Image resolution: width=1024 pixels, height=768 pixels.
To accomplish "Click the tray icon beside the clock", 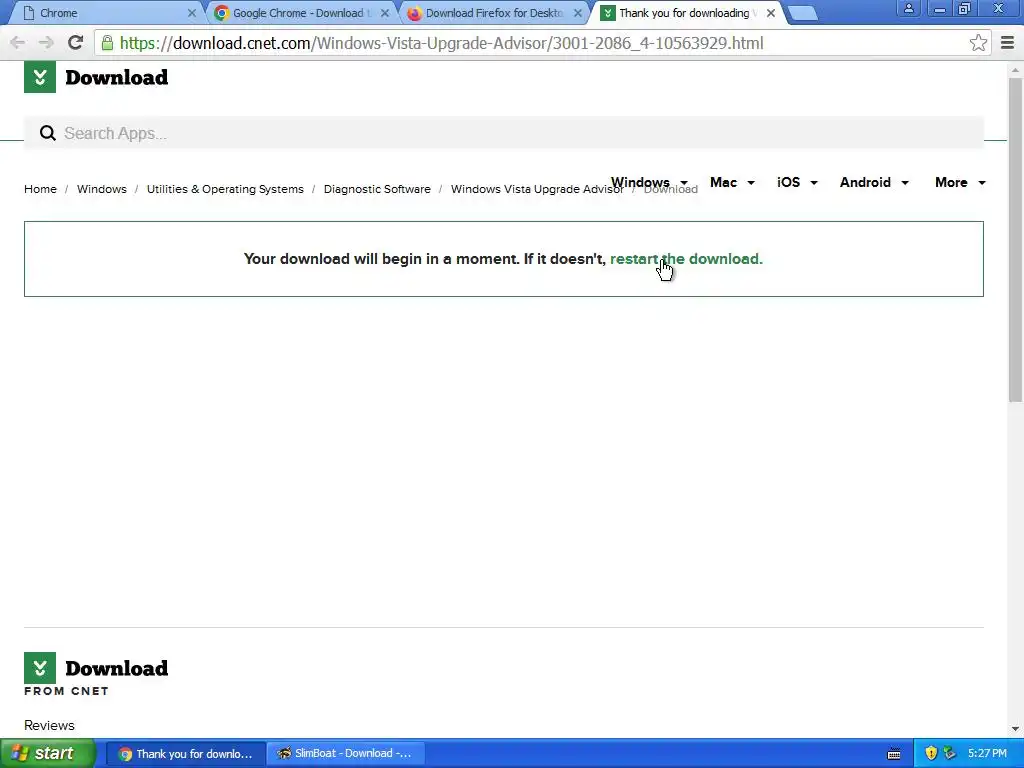I will (949, 754).
